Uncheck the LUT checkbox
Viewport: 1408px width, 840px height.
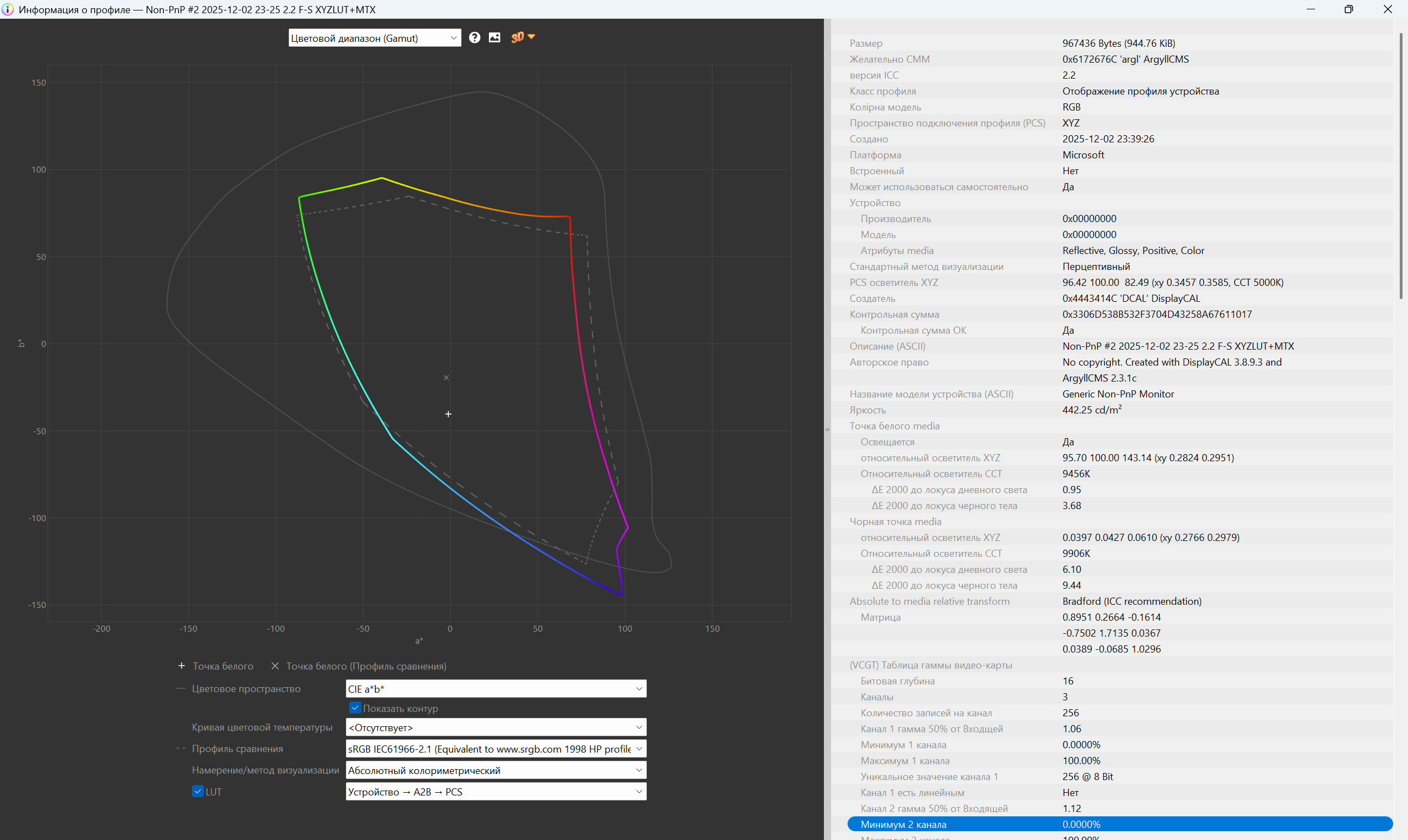tap(197, 791)
